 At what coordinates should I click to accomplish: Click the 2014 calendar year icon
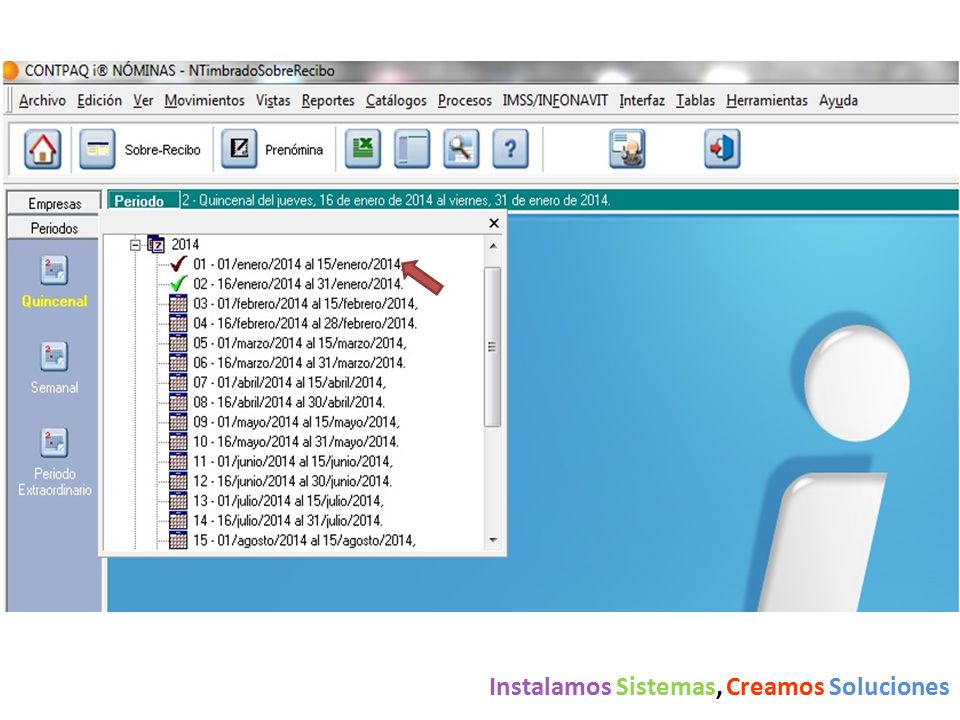coord(156,245)
